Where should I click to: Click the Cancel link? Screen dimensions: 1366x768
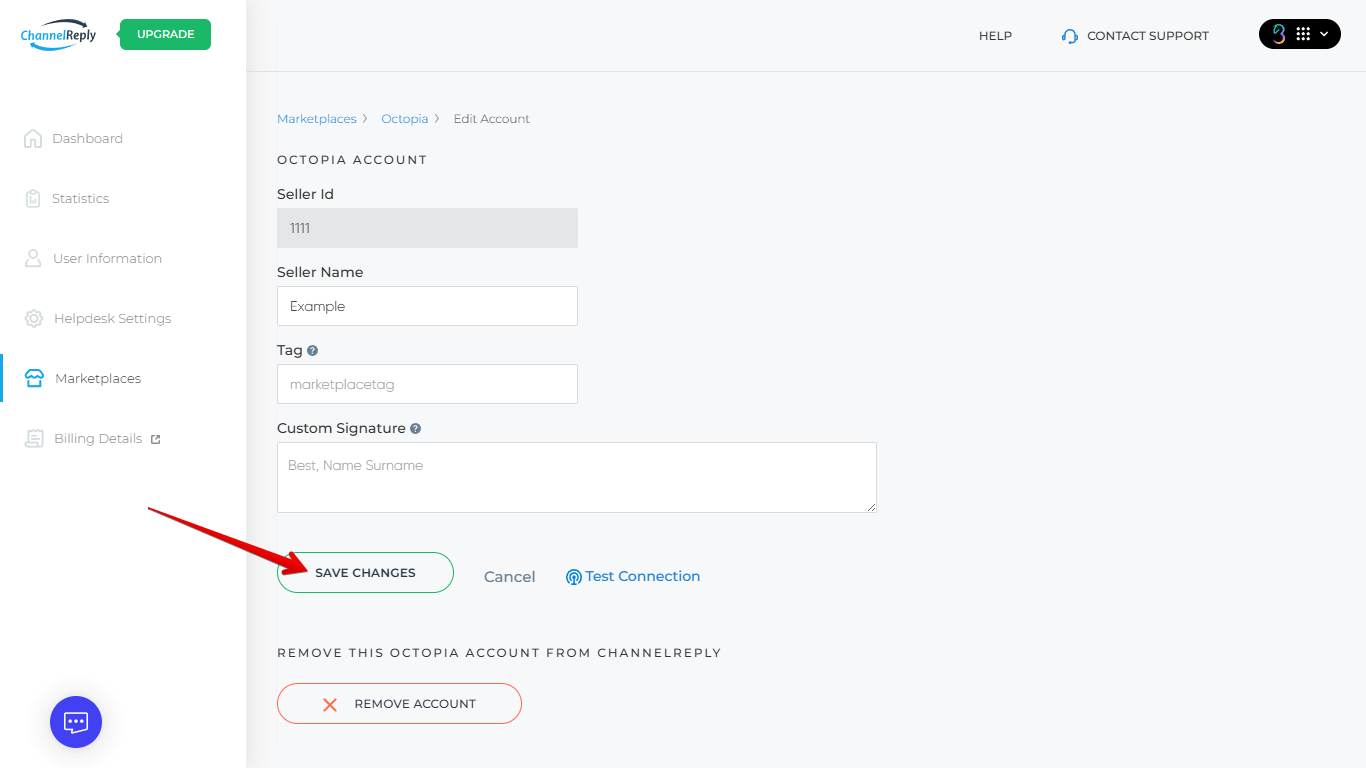[x=510, y=576]
